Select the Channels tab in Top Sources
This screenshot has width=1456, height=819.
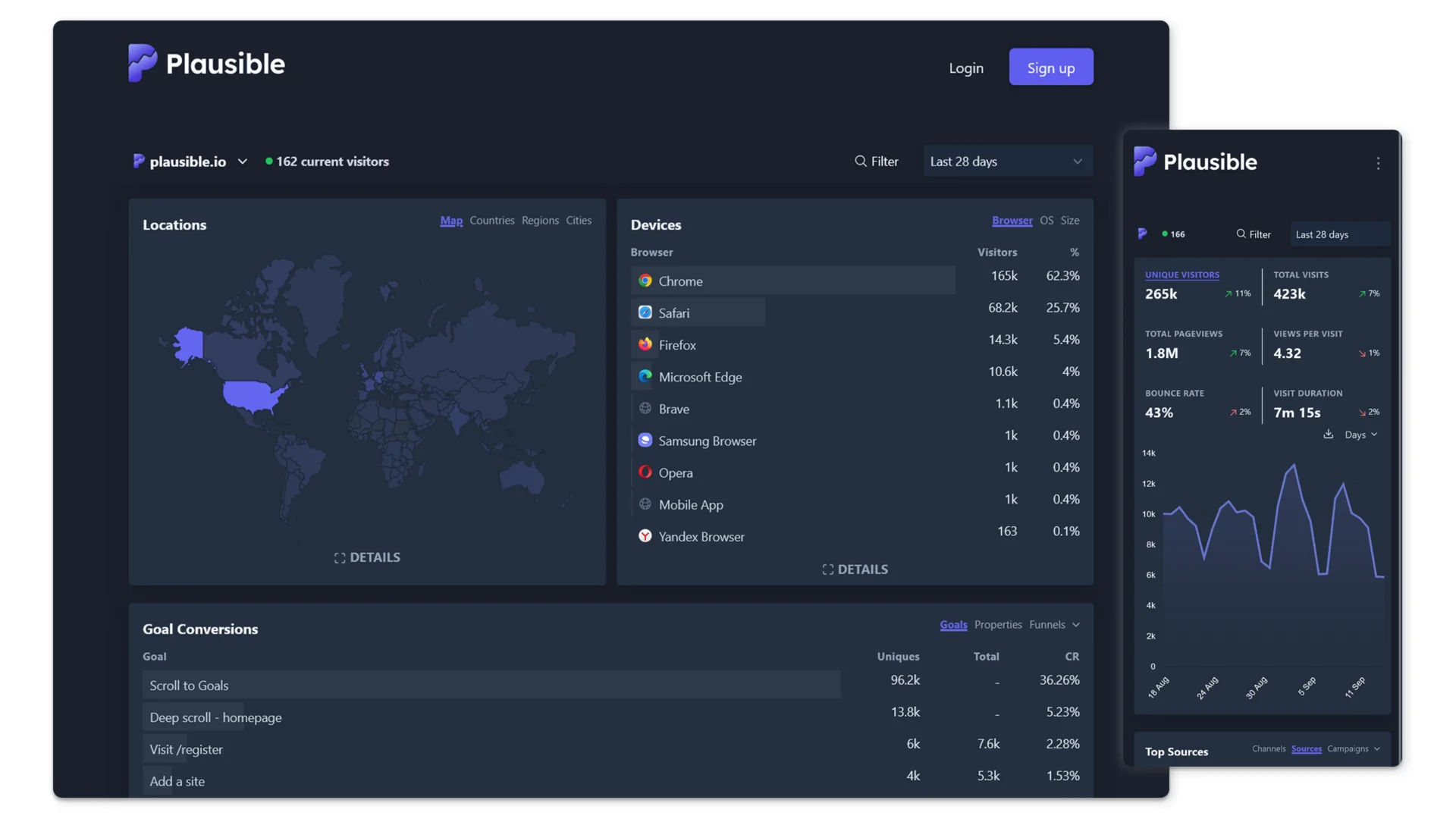pos(1269,748)
